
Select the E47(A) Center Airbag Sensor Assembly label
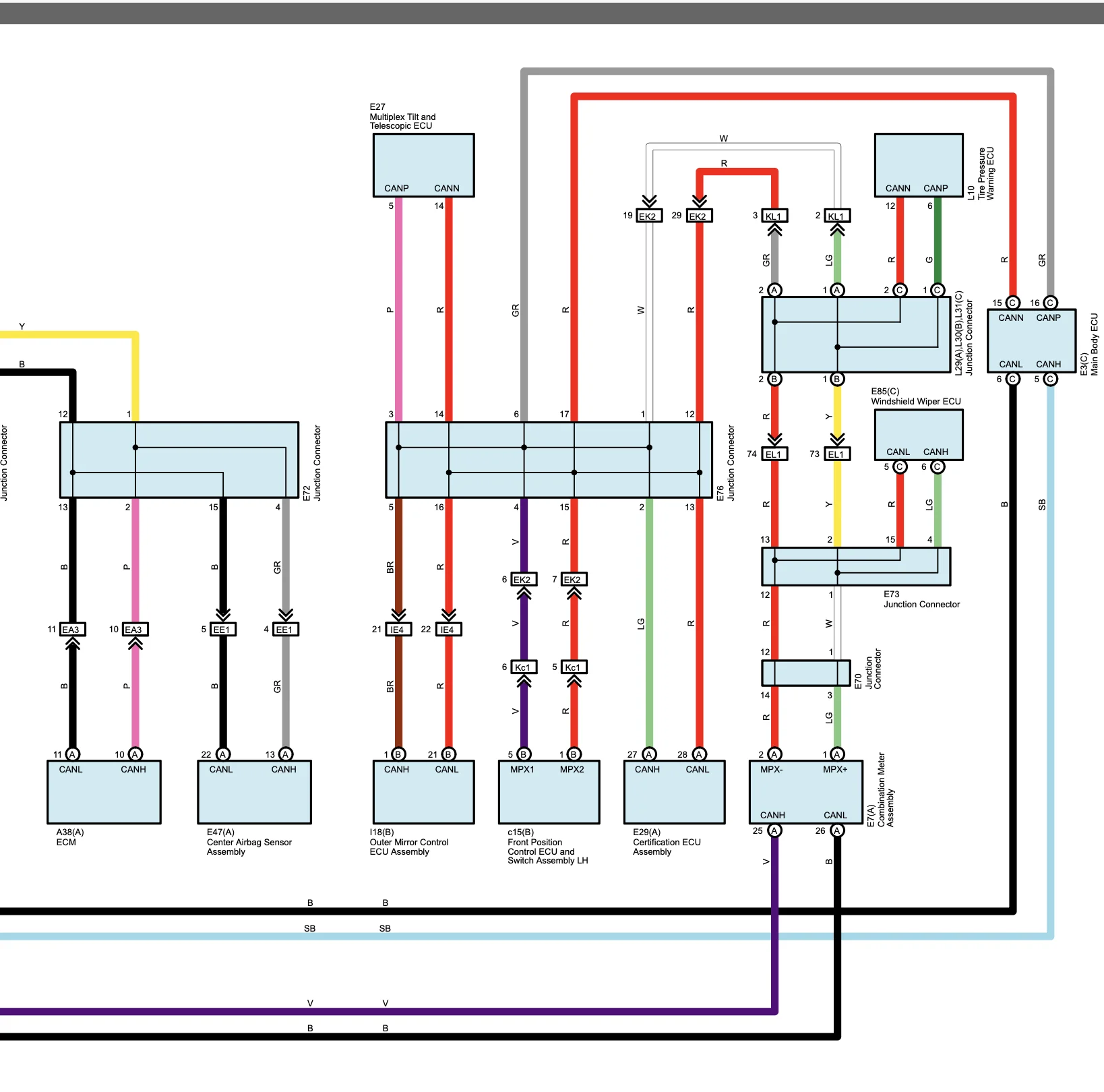pyautogui.click(x=249, y=842)
